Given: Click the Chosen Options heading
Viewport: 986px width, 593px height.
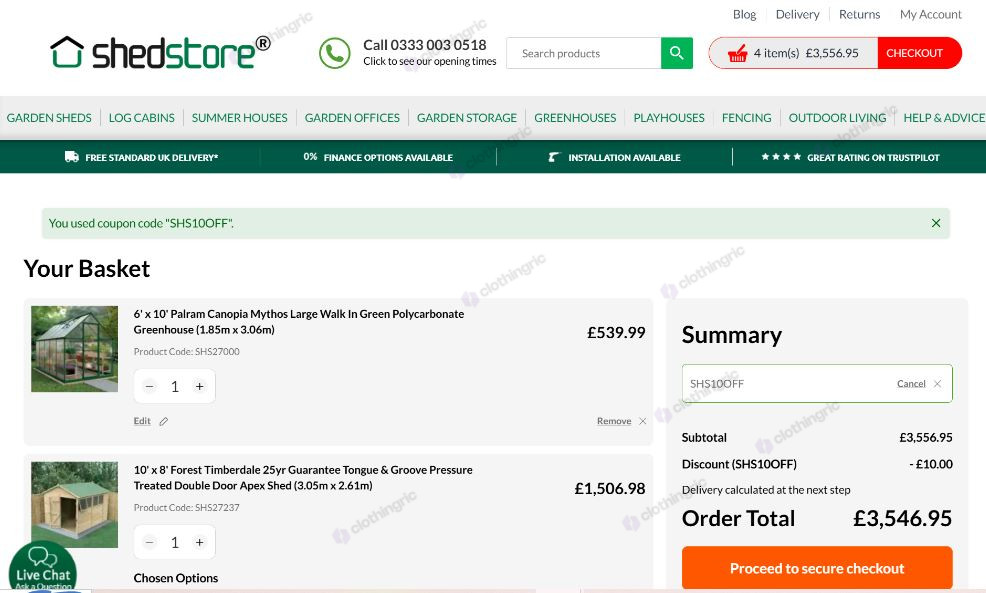Looking at the screenshot, I should point(176,578).
